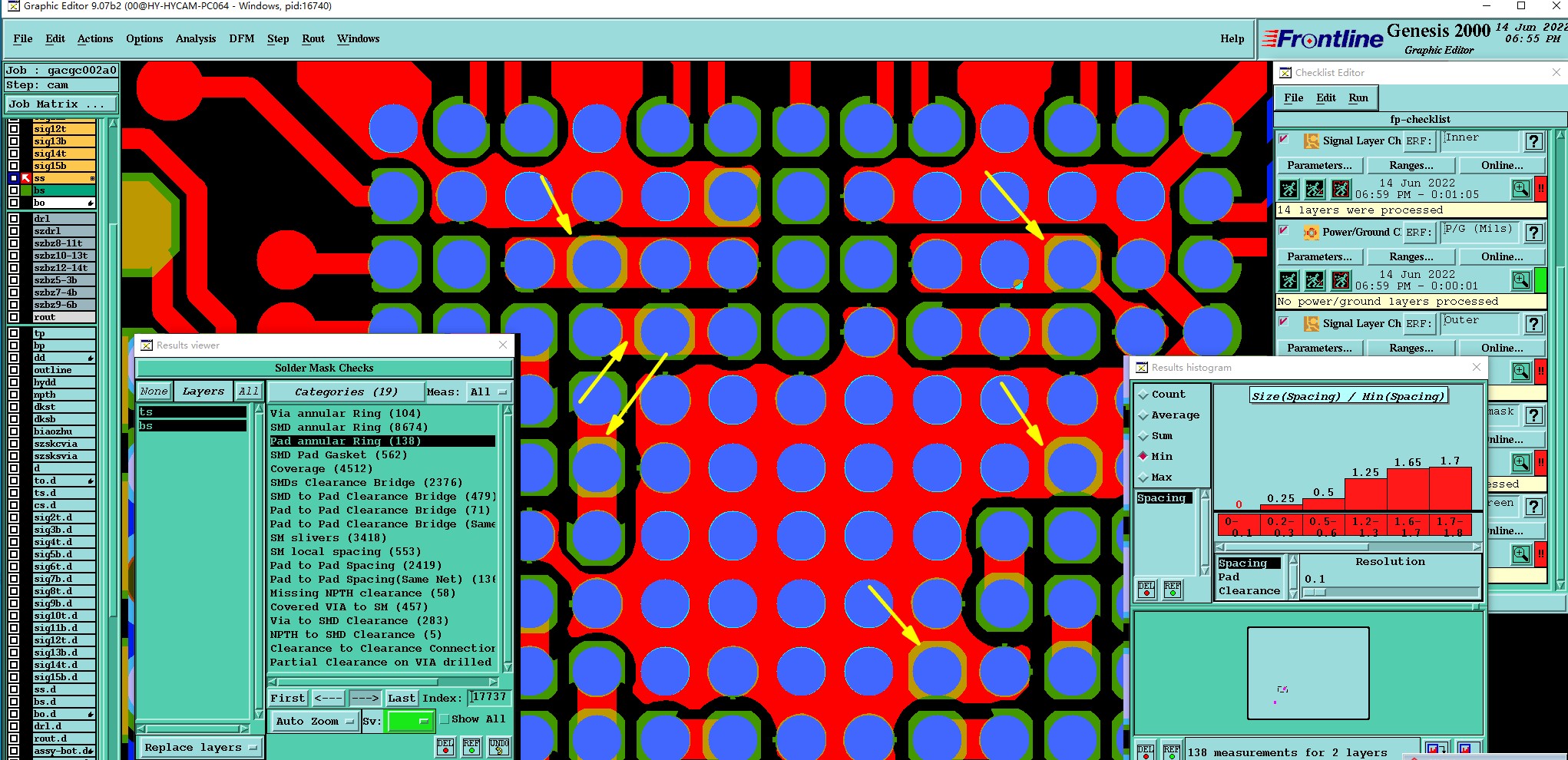Open results magnifier for Power/Ground check
Image resolution: width=1568 pixels, height=760 pixels.
click(1521, 280)
